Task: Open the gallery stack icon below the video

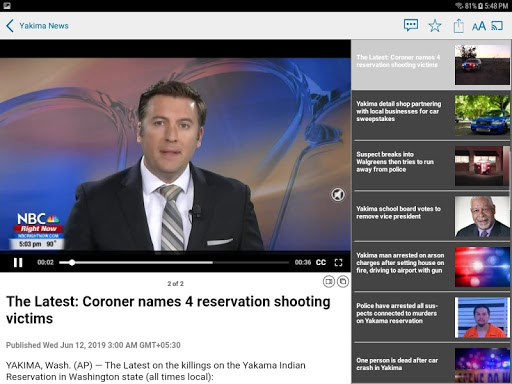Action: point(343,282)
